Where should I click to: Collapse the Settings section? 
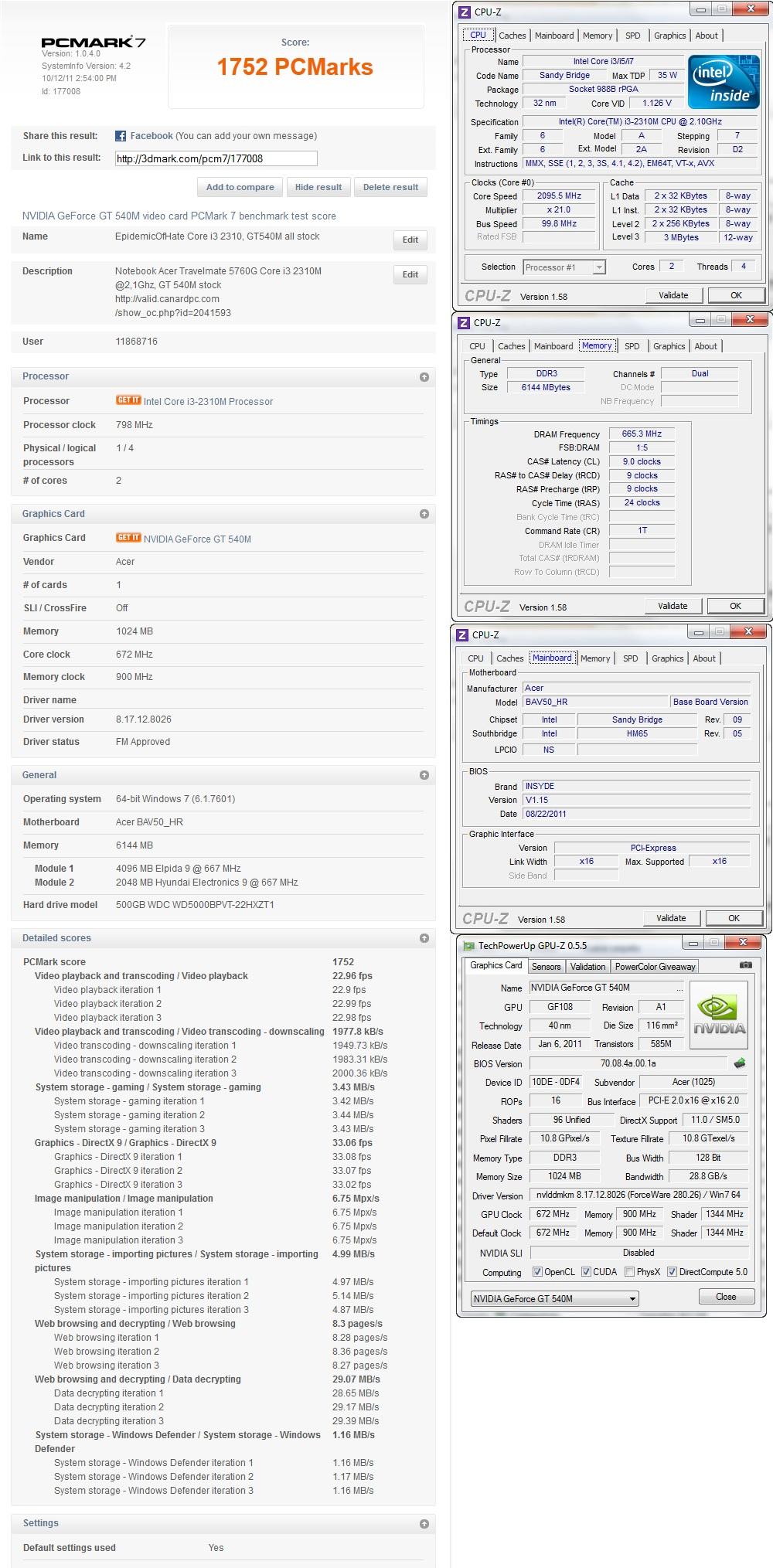[424, 1524]
